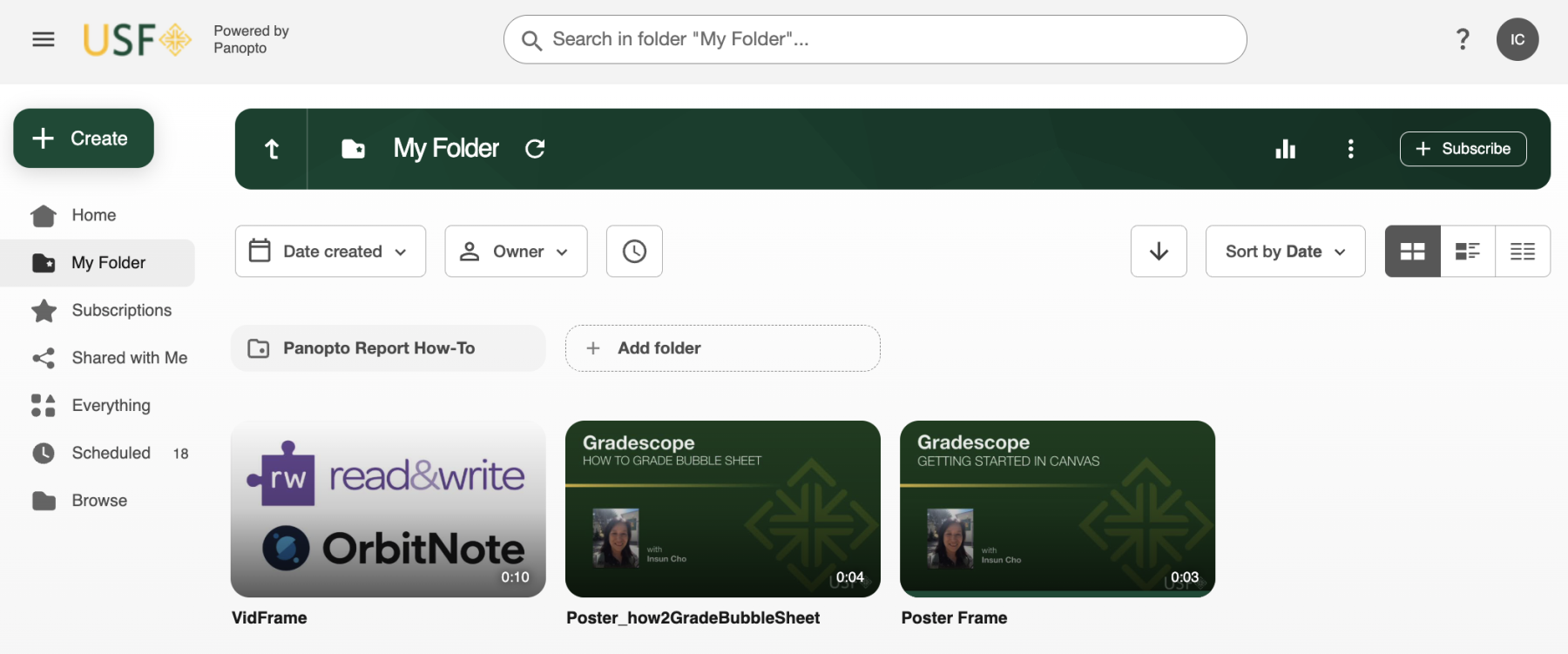
Task: Open the IC user account avatar
Action: [x=1517, y=39]
